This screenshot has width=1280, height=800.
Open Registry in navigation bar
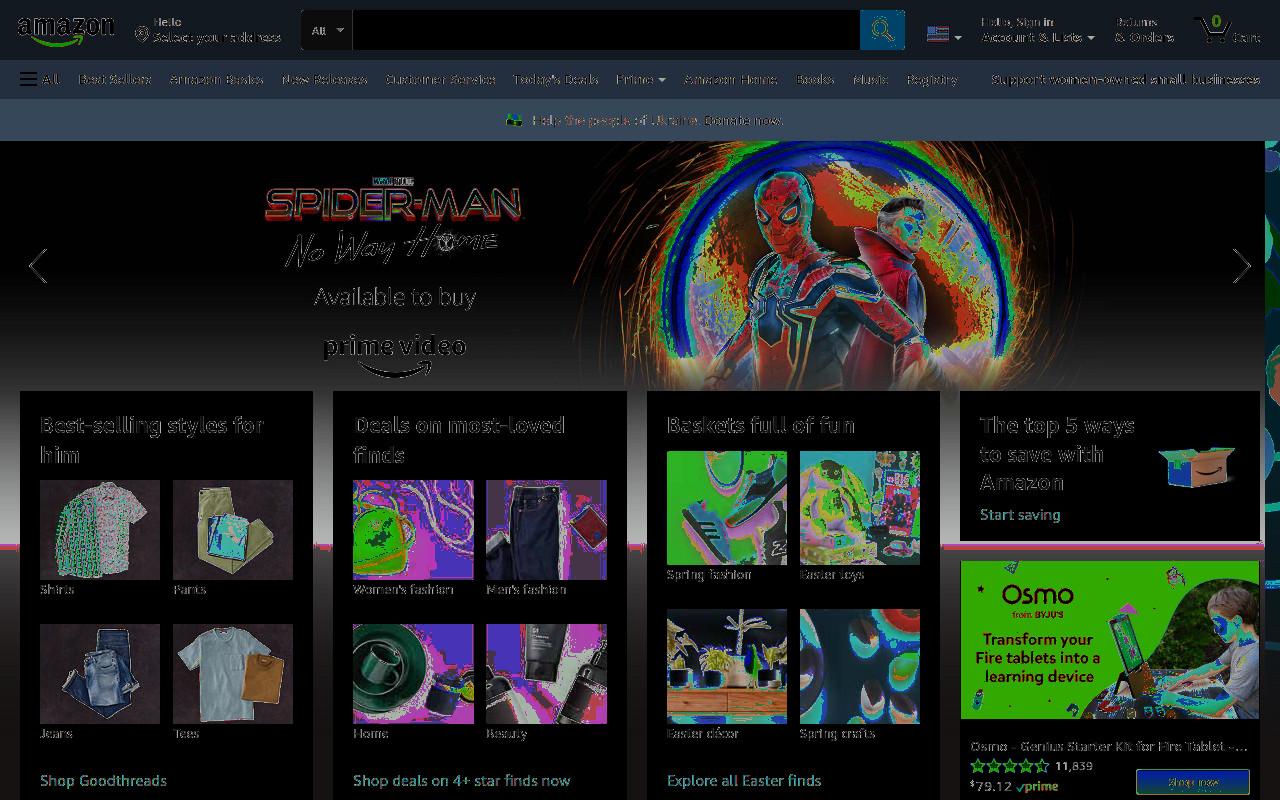932,79
